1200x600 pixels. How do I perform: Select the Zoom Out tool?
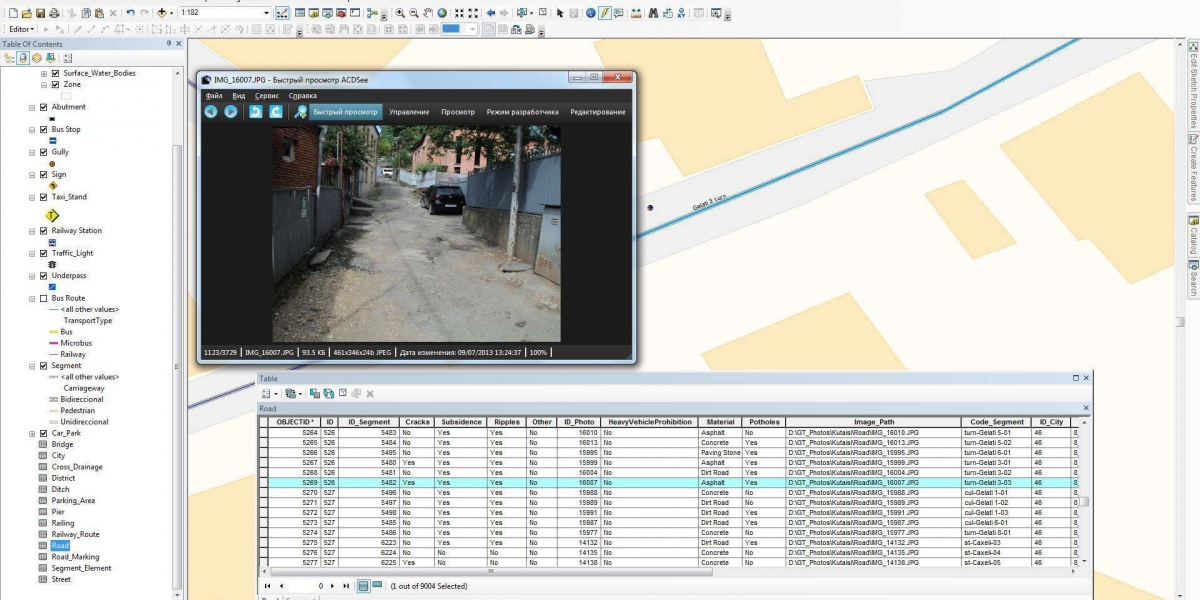point(413,13)
